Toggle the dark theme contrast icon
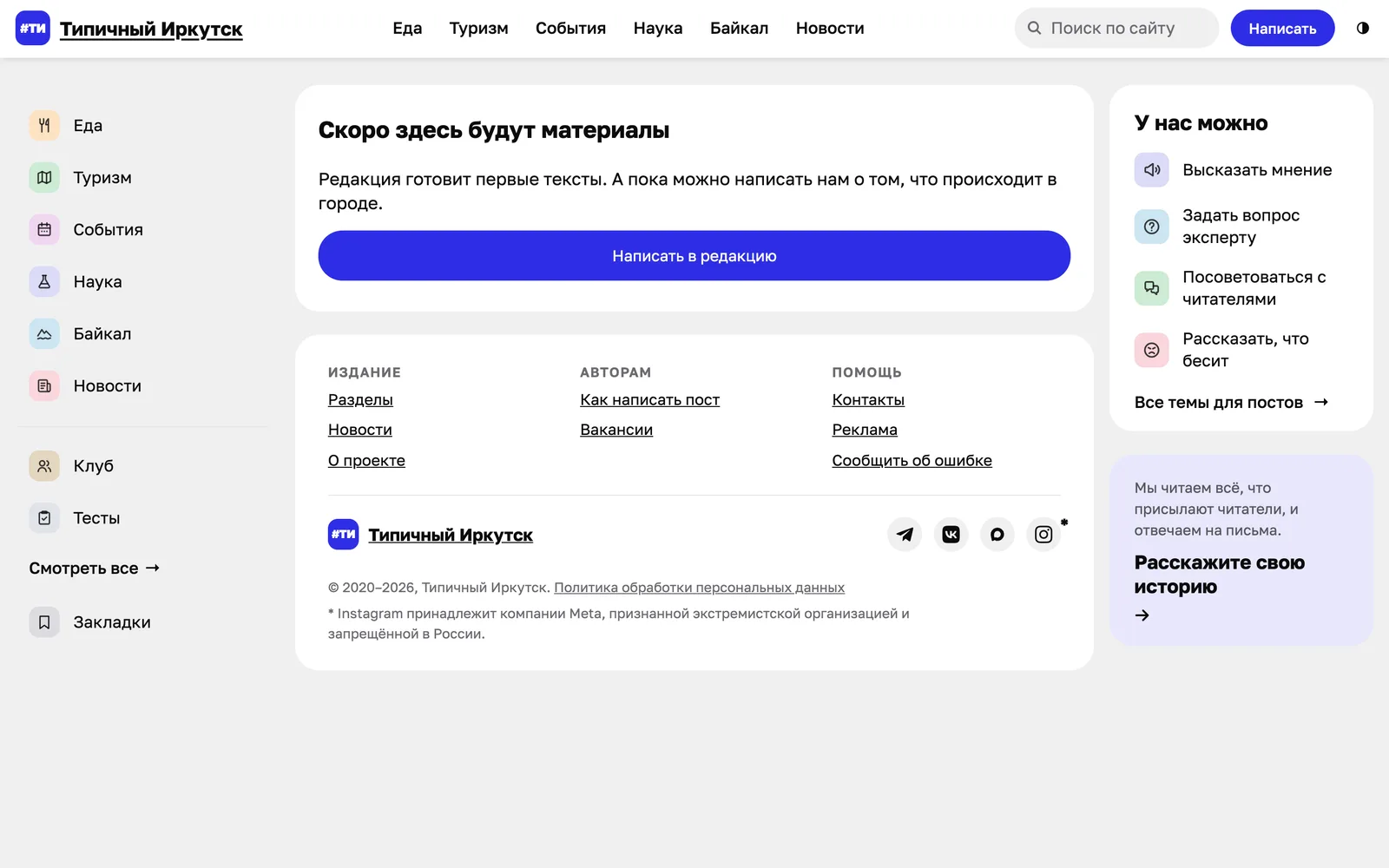Viewport: 1389px width, 868px height. coord(1363,28)
